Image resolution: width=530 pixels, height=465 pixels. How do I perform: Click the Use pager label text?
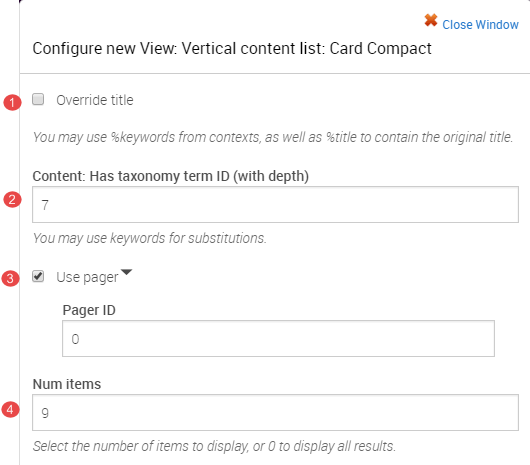(x=87, y=277)
